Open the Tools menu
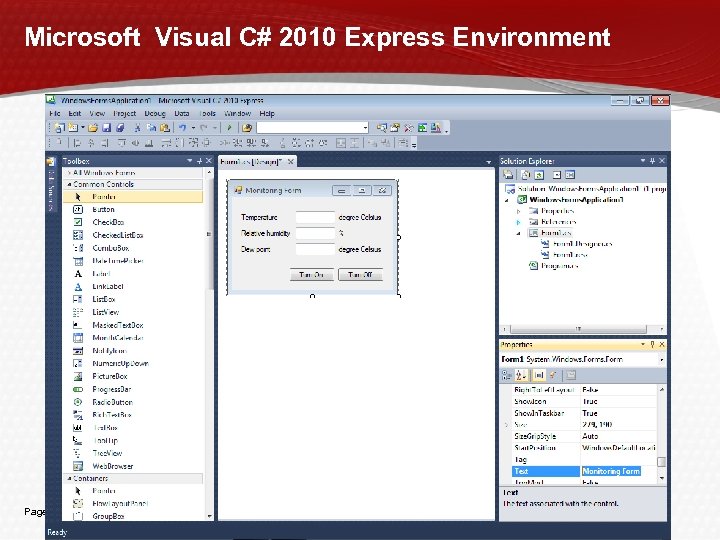The height and width of the screenshot is (540, 720). click(x=207, y=113)
